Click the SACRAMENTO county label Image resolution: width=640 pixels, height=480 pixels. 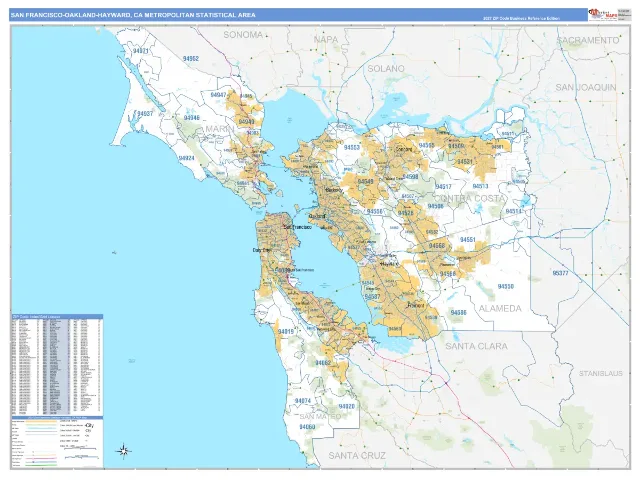(588, 40)
